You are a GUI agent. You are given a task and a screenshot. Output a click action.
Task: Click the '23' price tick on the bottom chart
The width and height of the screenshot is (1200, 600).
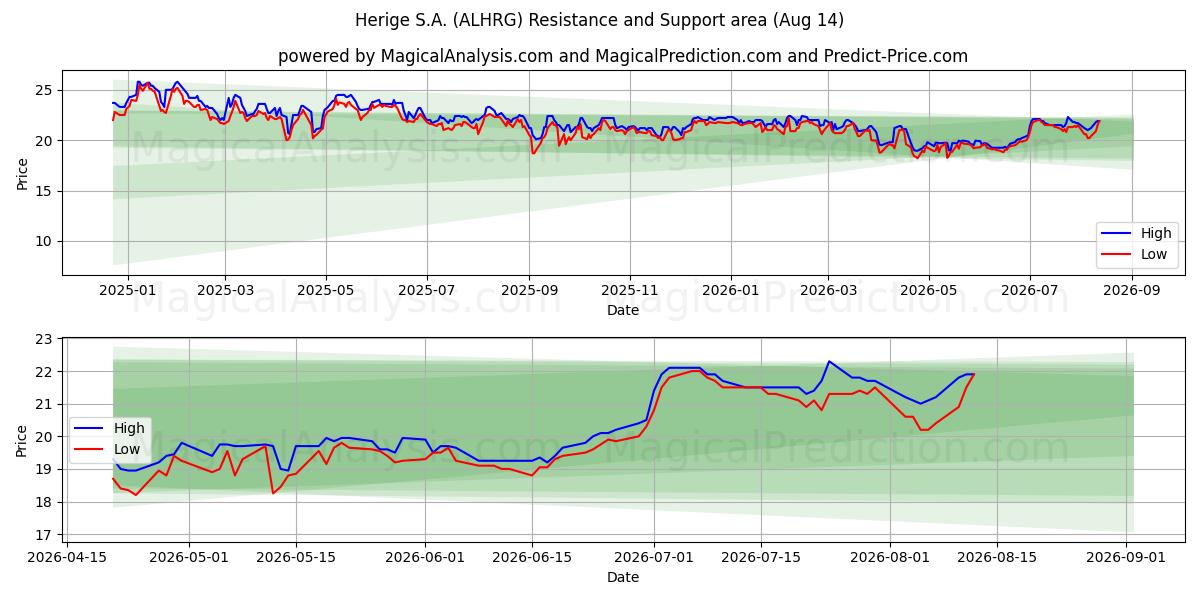tap(45, 339)
